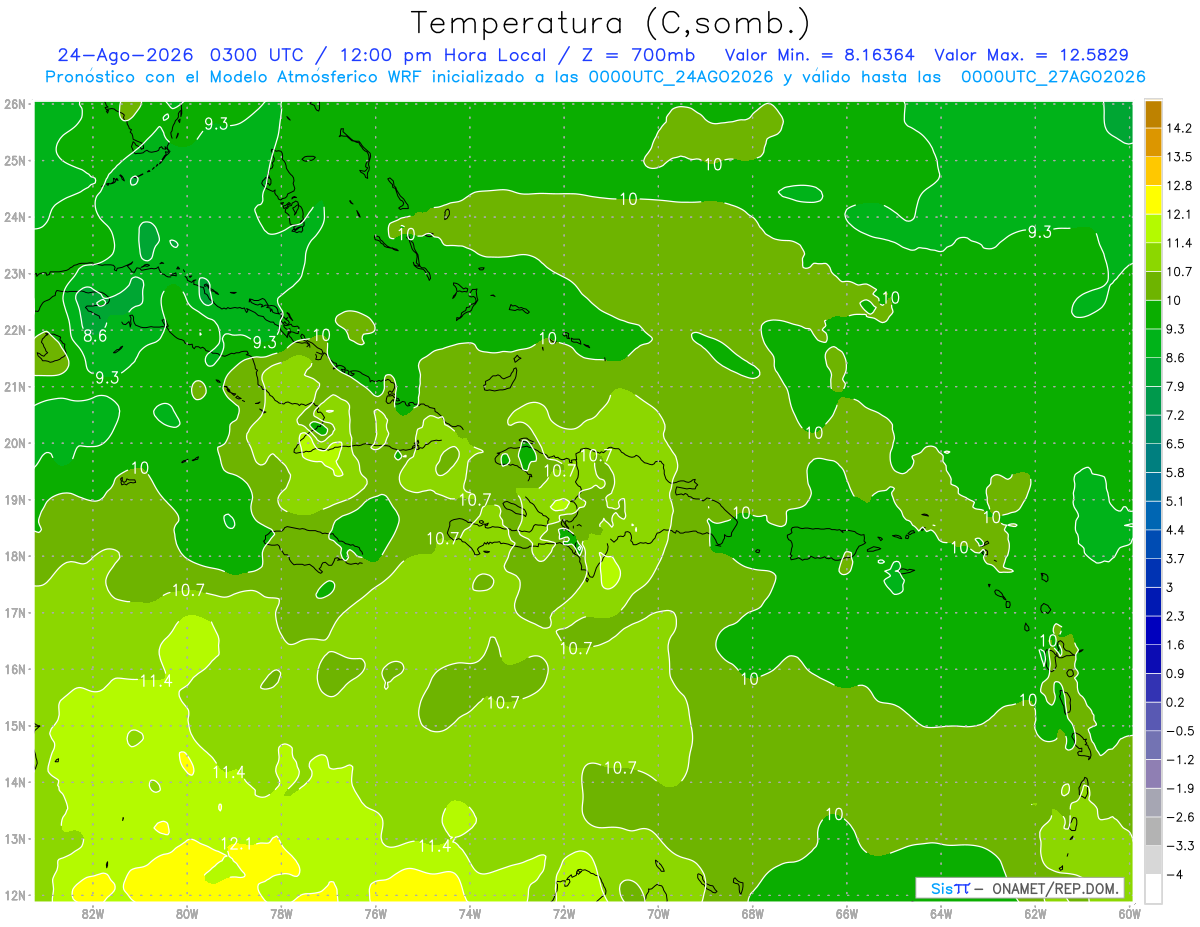This screenshot has width=1200, height=927.
Task: Pick the yellow swatch between 12.8 and 12.1
Action: pos(1153,199)
